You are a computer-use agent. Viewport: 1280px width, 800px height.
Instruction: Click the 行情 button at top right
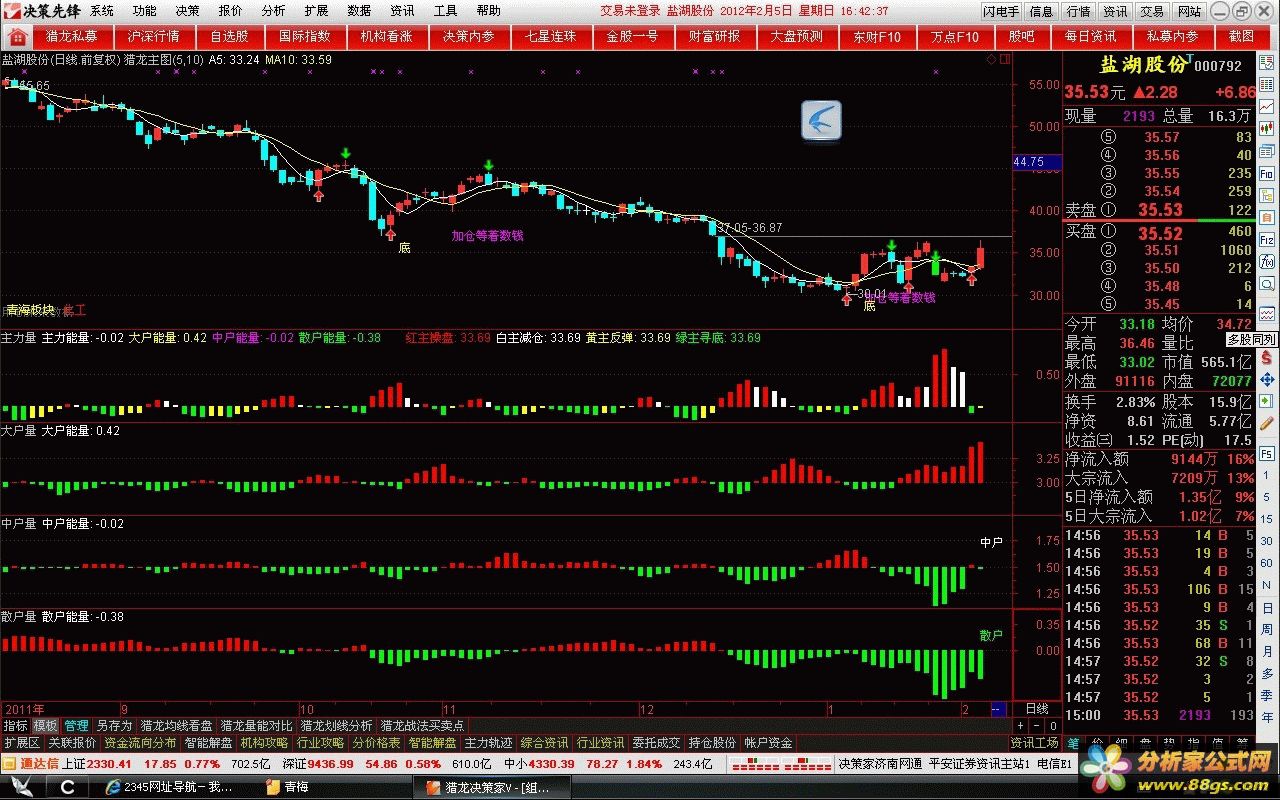1079,11
